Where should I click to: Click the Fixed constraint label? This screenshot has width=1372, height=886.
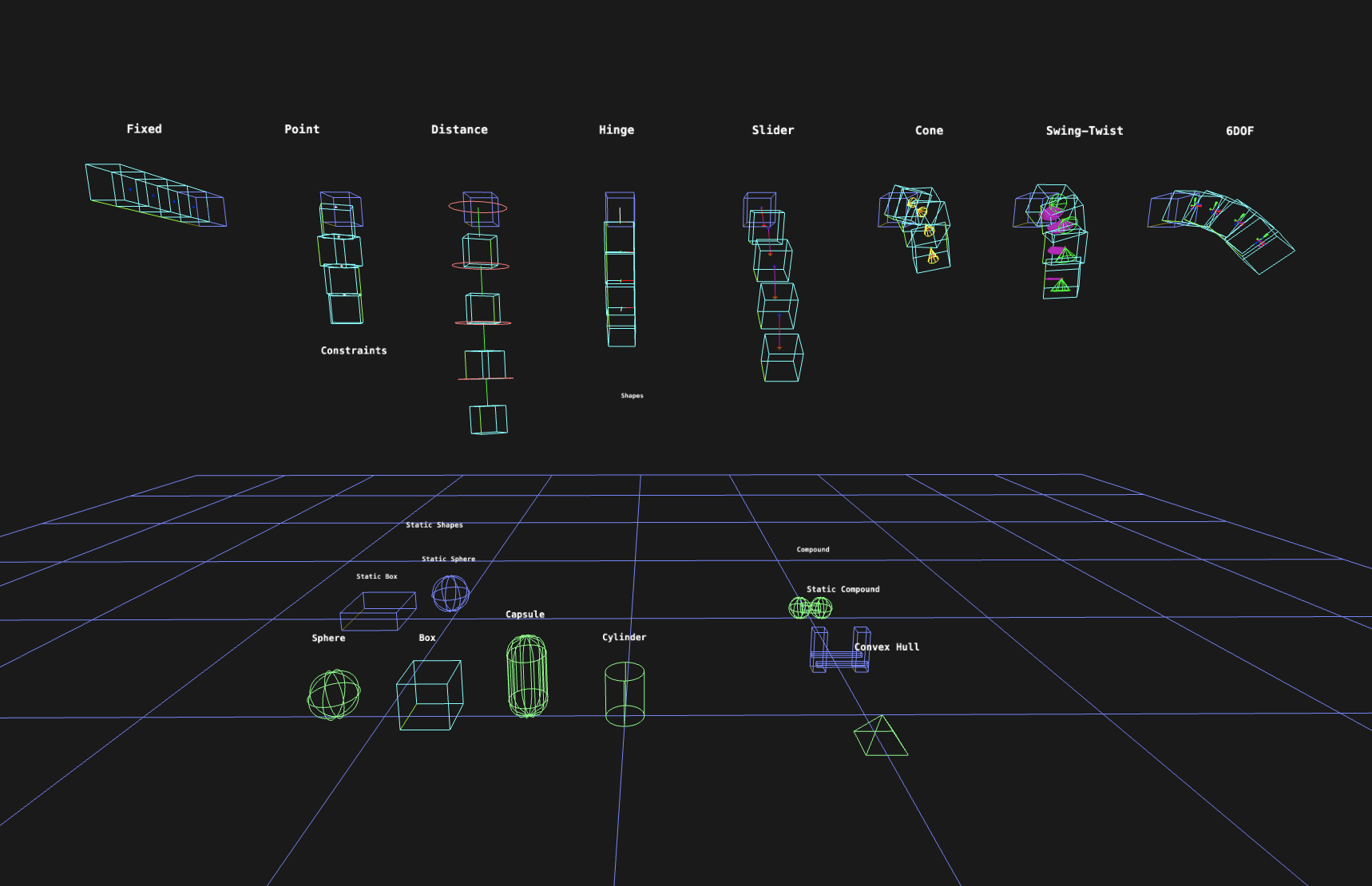click(144, 129)
